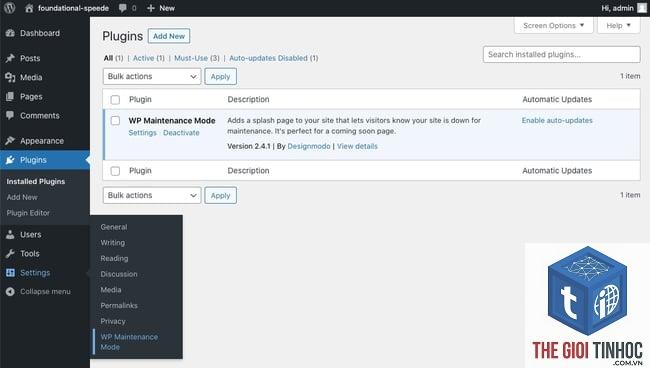Viewport: 650px width, 368px height.
Task: Open Permalinks settings from flyout
Action: tap(119, 306)
